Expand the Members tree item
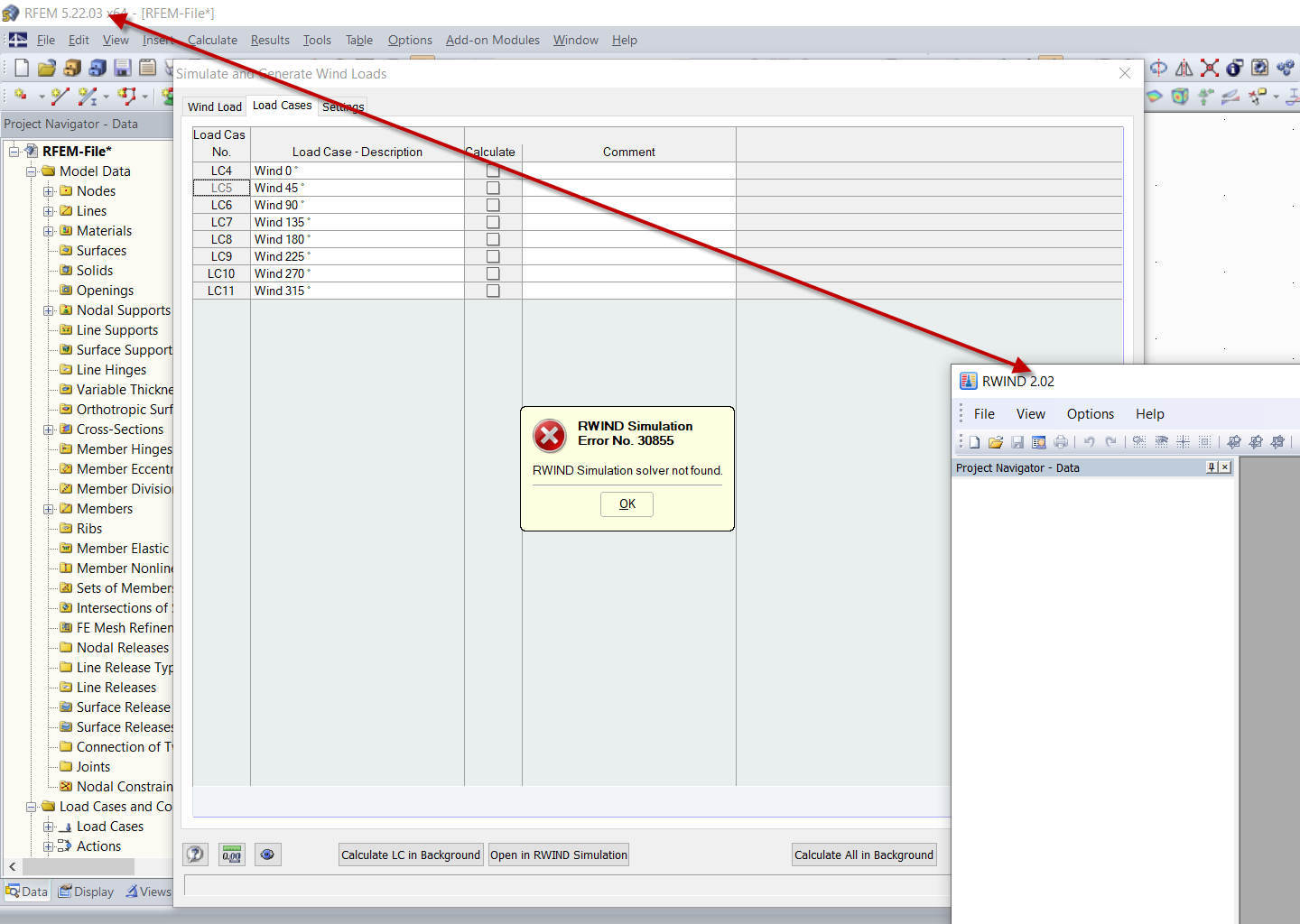 tap(49, 509)
